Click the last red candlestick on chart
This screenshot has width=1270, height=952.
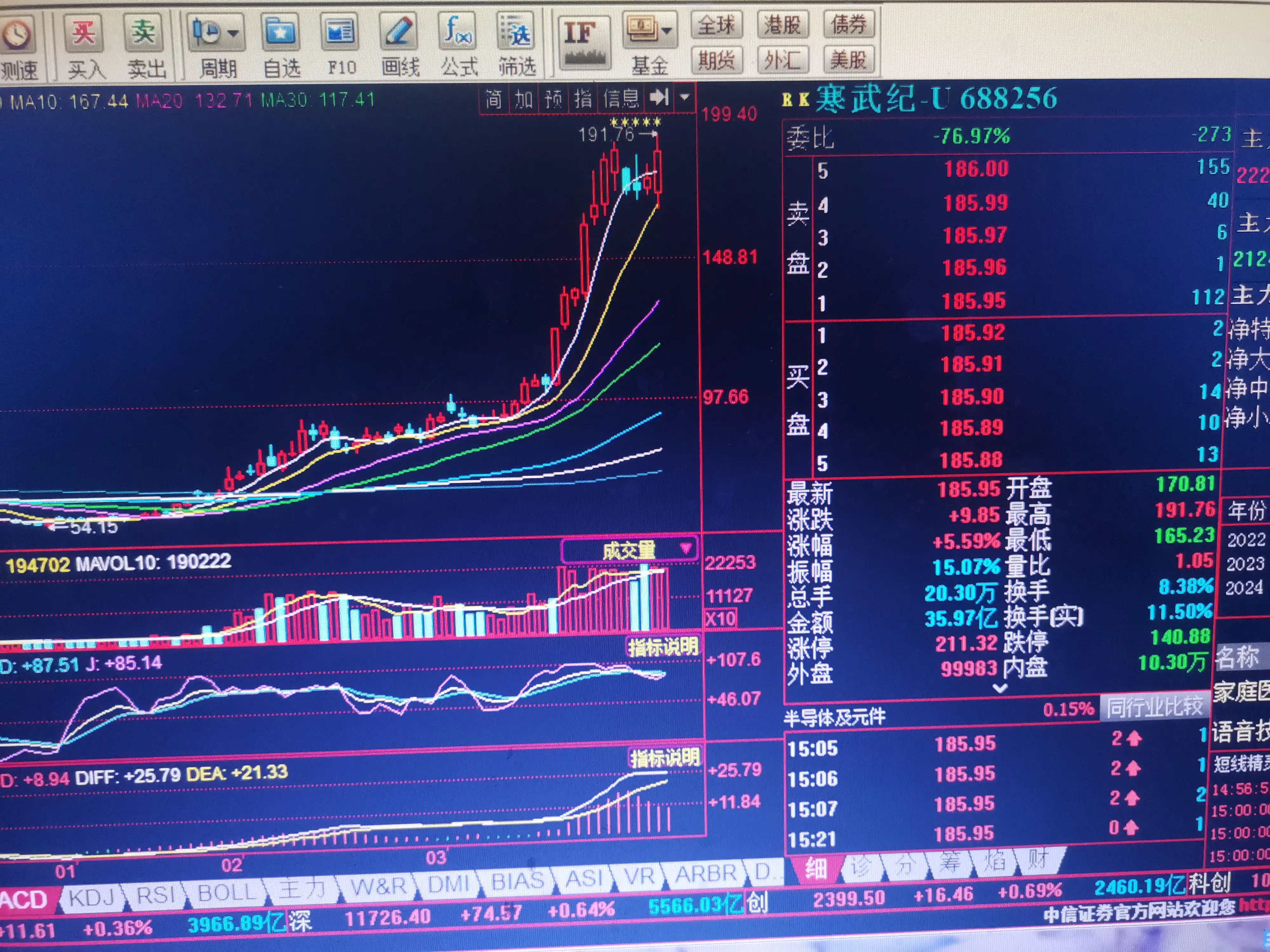click(658, 172)
